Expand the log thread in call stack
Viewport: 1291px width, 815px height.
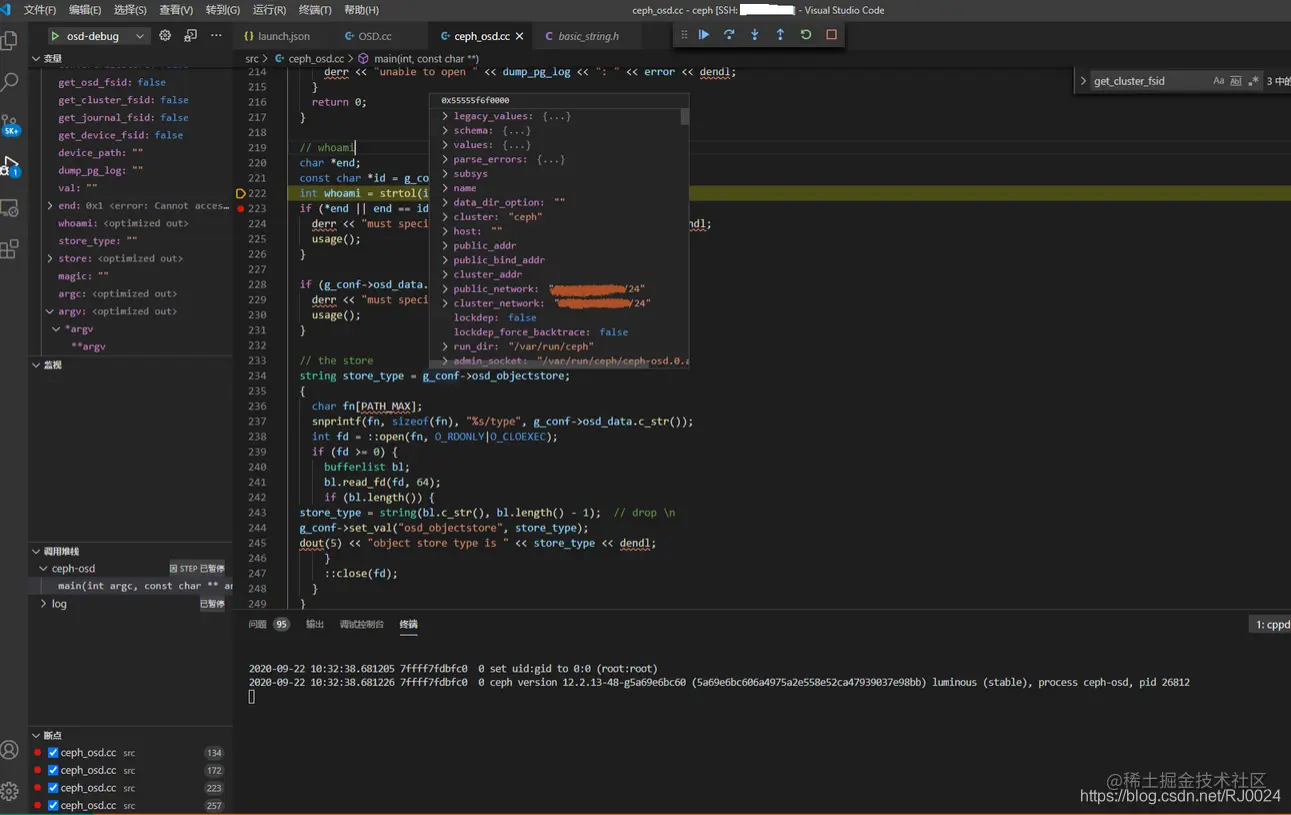click(x=43, y=604)
